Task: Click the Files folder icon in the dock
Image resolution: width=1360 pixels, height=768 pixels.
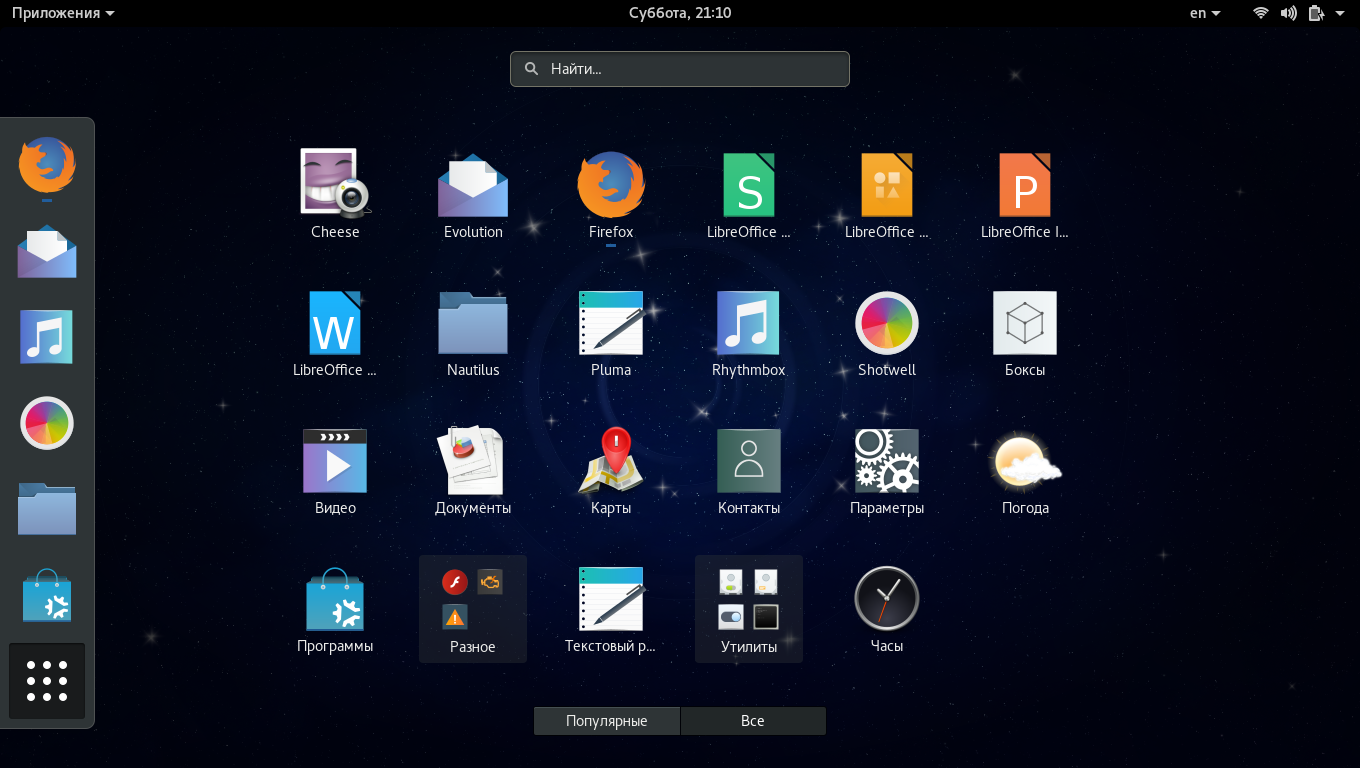Action: pyautogui.click(x=47, y=509)
